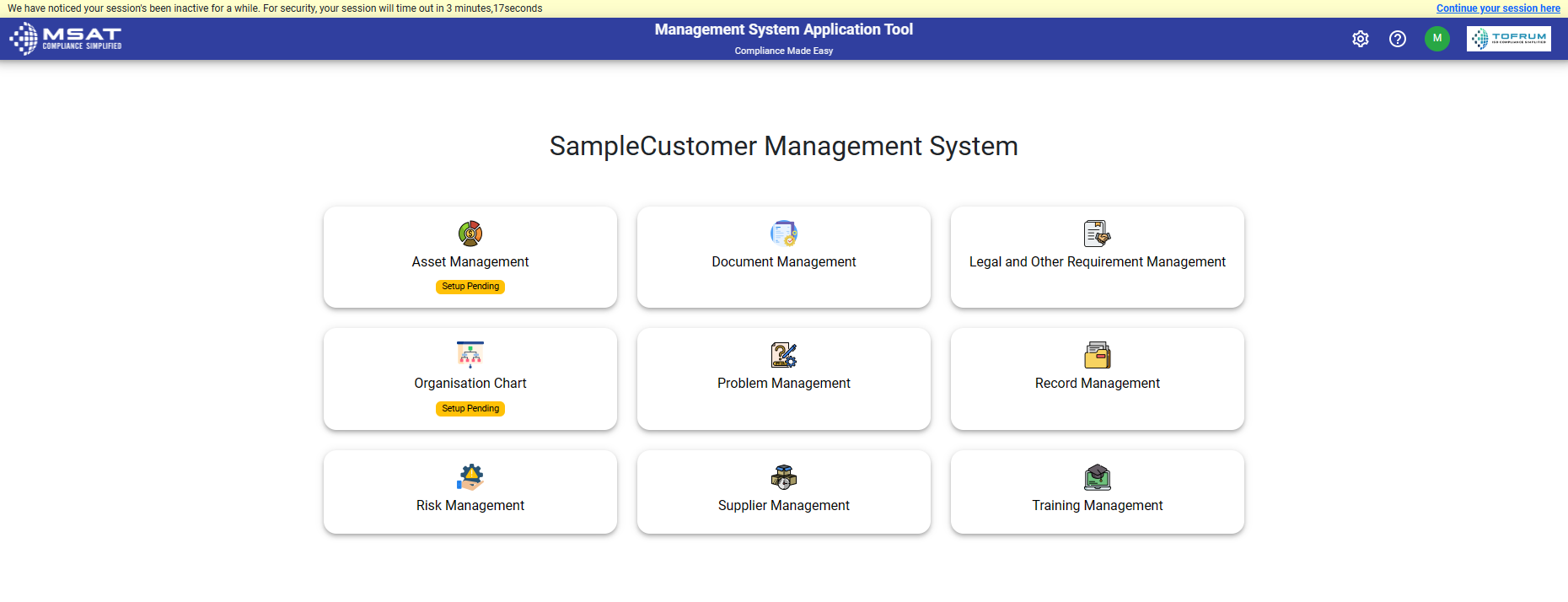Image resolution: width=1568 pixels, height=602 pixels.
Task: Open the Supplier Management icon
Action: [x=784, y=477]
